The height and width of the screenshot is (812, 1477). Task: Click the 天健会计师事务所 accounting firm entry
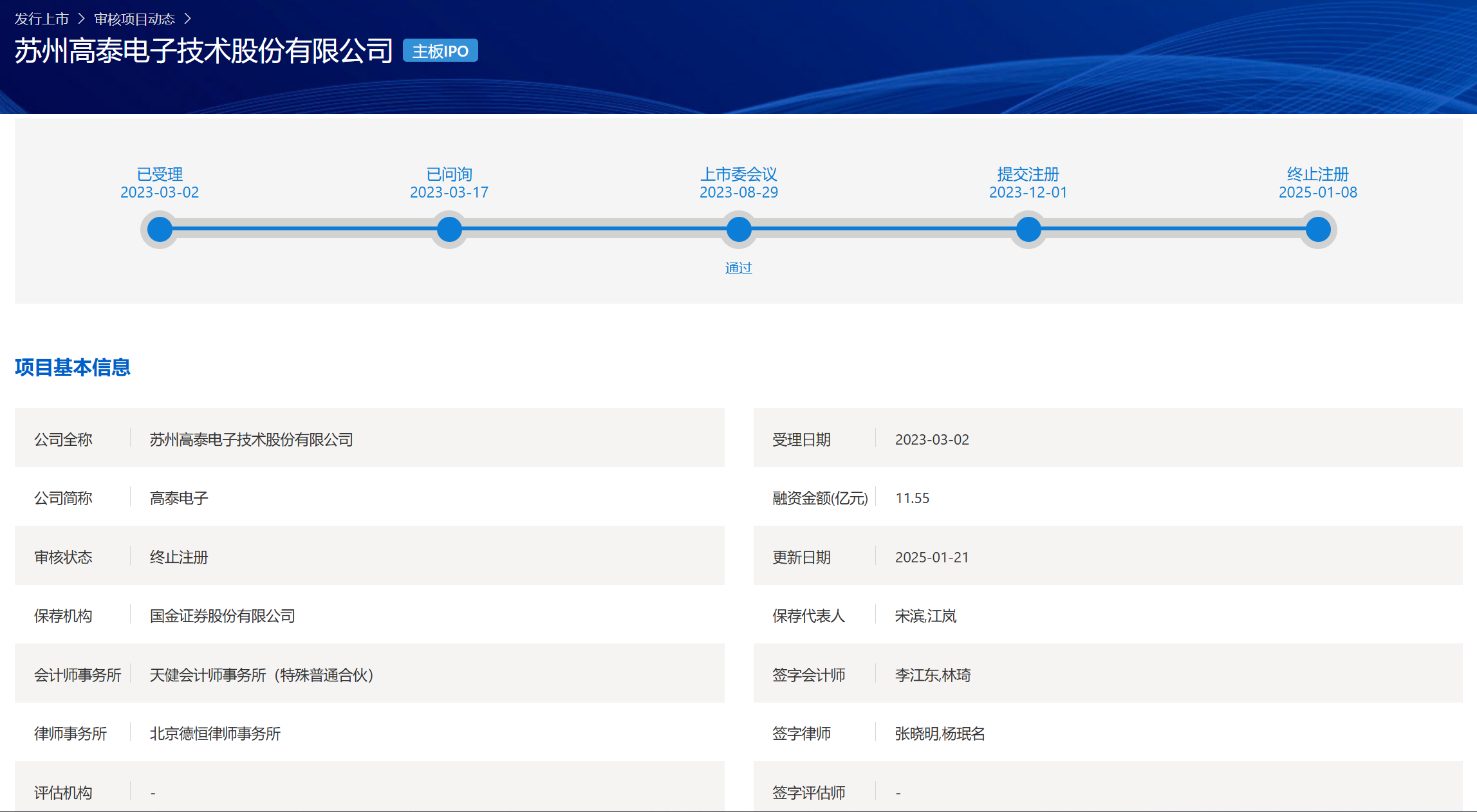[x=261, y=675]
